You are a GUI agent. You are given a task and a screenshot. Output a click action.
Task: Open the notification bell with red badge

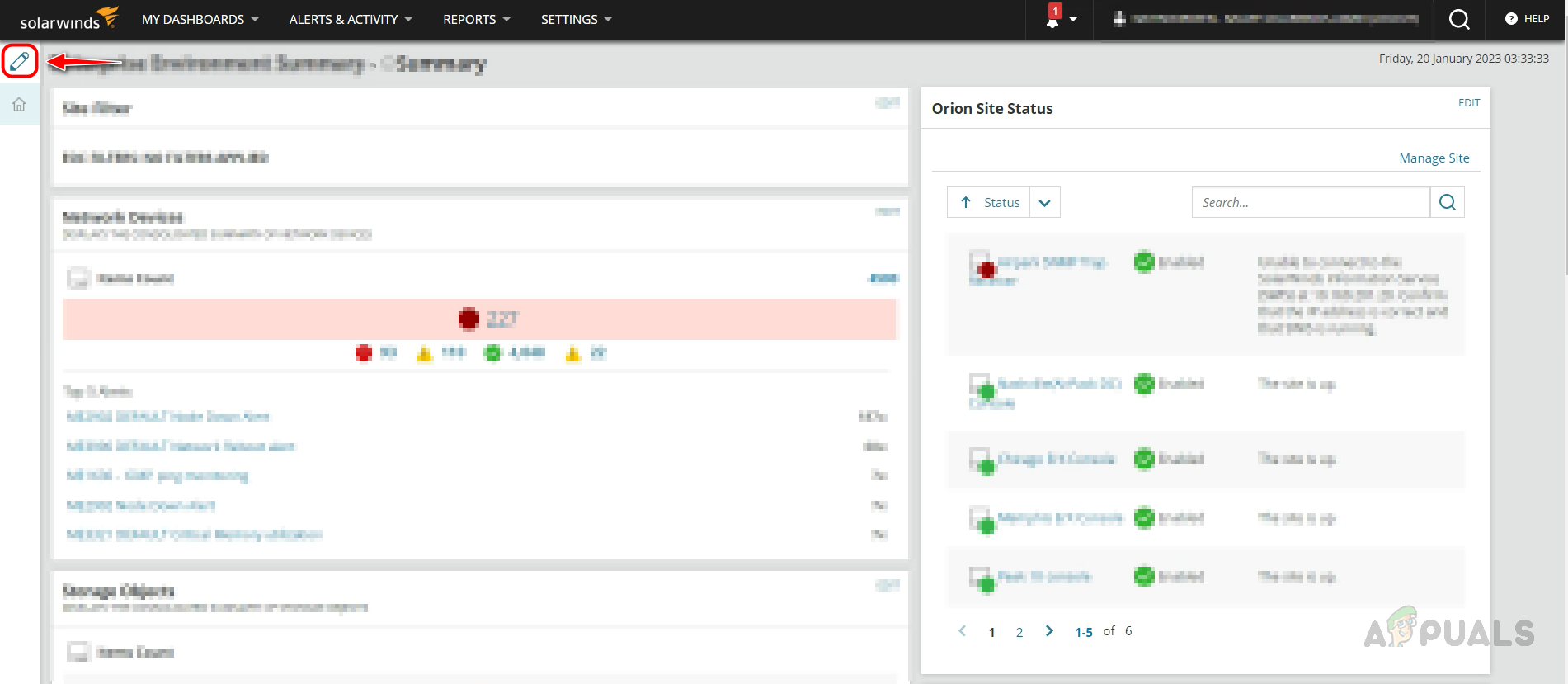1053,19
